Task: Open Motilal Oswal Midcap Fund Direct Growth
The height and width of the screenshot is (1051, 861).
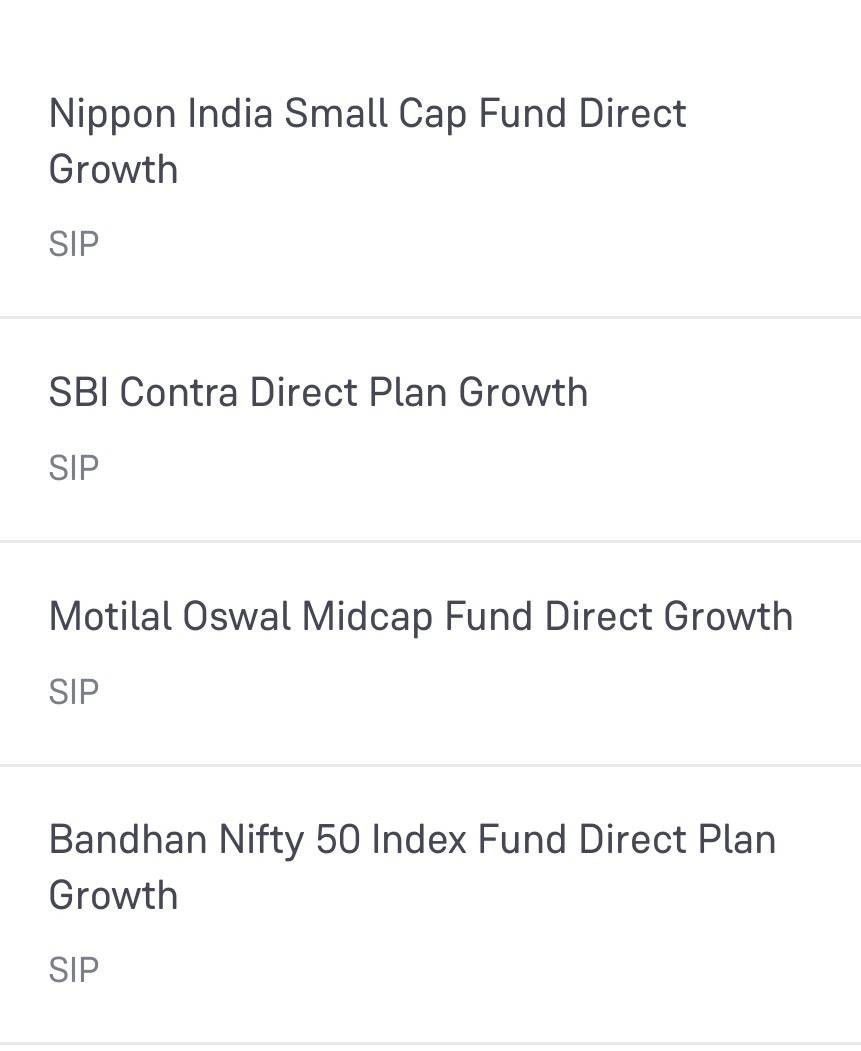Action: click(430, 653)
